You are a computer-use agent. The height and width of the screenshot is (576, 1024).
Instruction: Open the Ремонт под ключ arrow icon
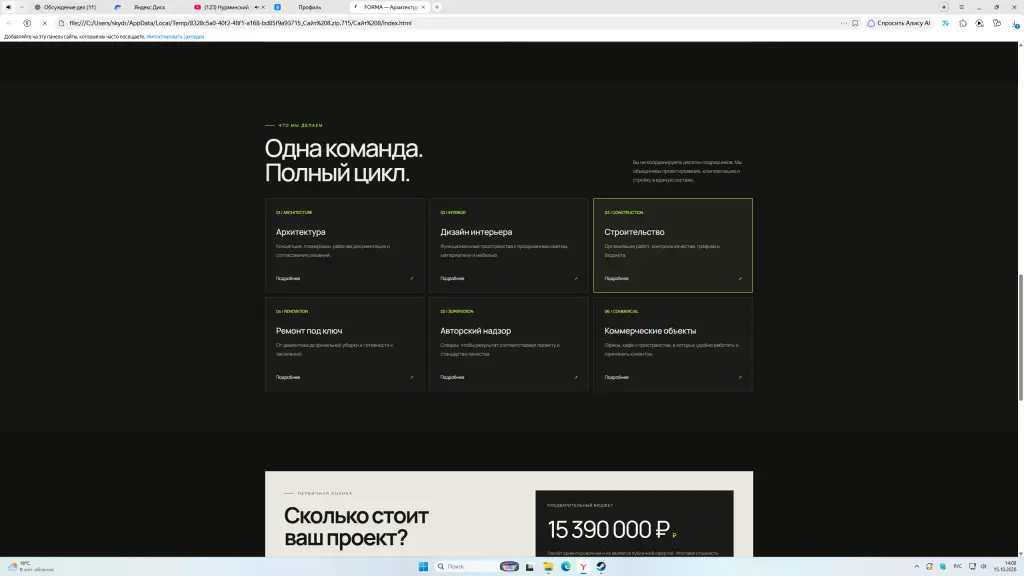tap(411, 377)
